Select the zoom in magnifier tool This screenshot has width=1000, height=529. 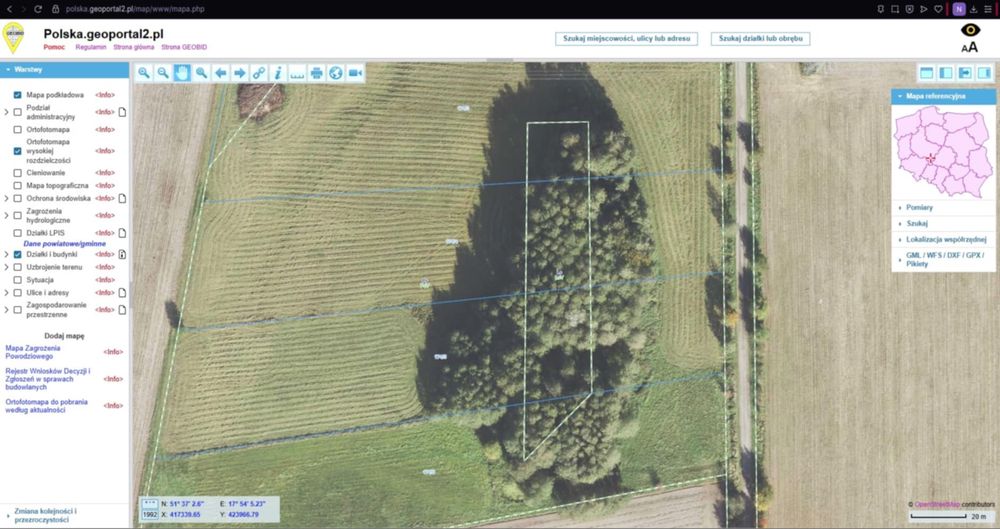[x=144, y=73]
